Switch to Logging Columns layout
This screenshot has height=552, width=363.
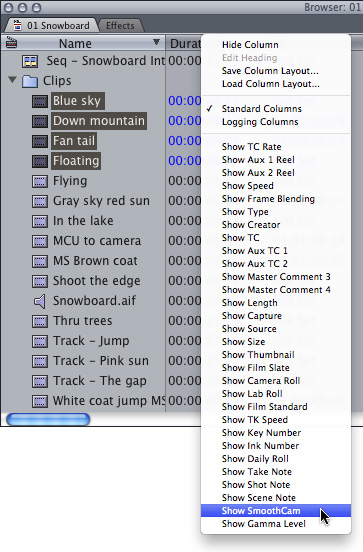pos(260,122)
